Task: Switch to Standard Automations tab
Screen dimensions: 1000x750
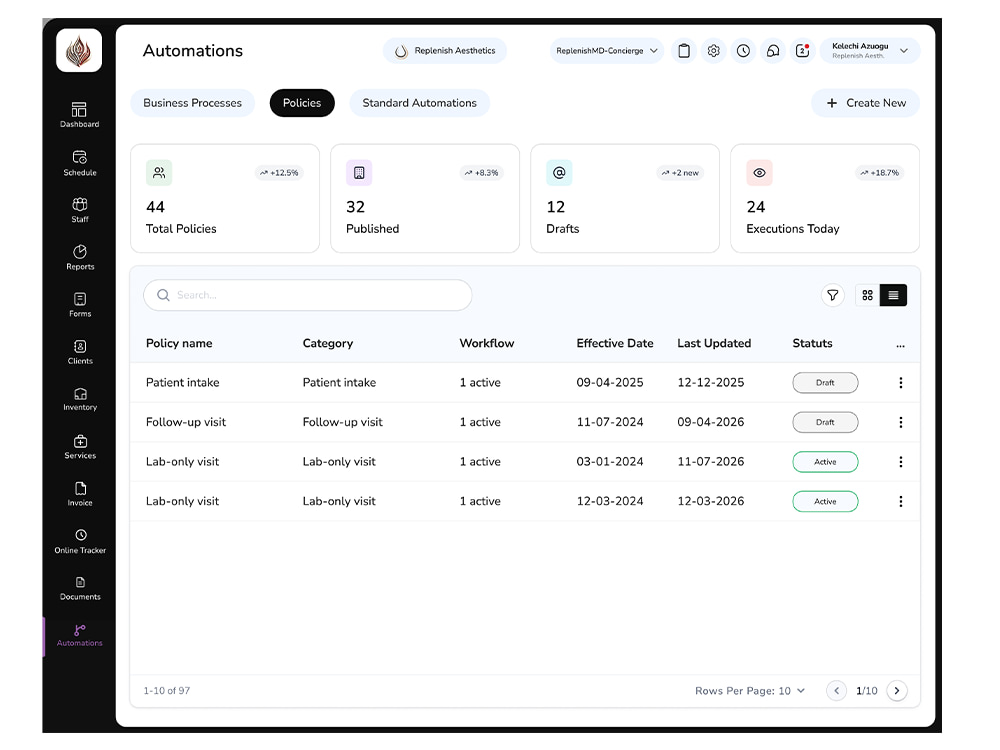Action: 420,103
